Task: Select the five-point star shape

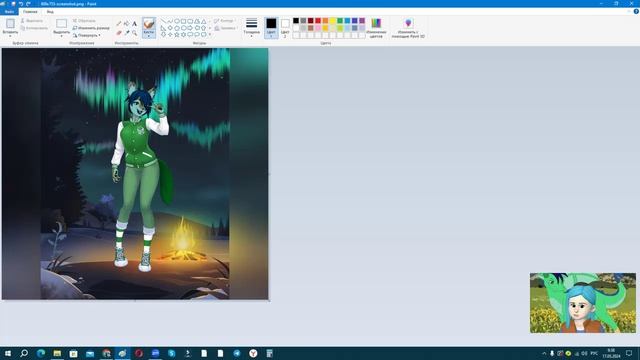Action: (177, 35)
